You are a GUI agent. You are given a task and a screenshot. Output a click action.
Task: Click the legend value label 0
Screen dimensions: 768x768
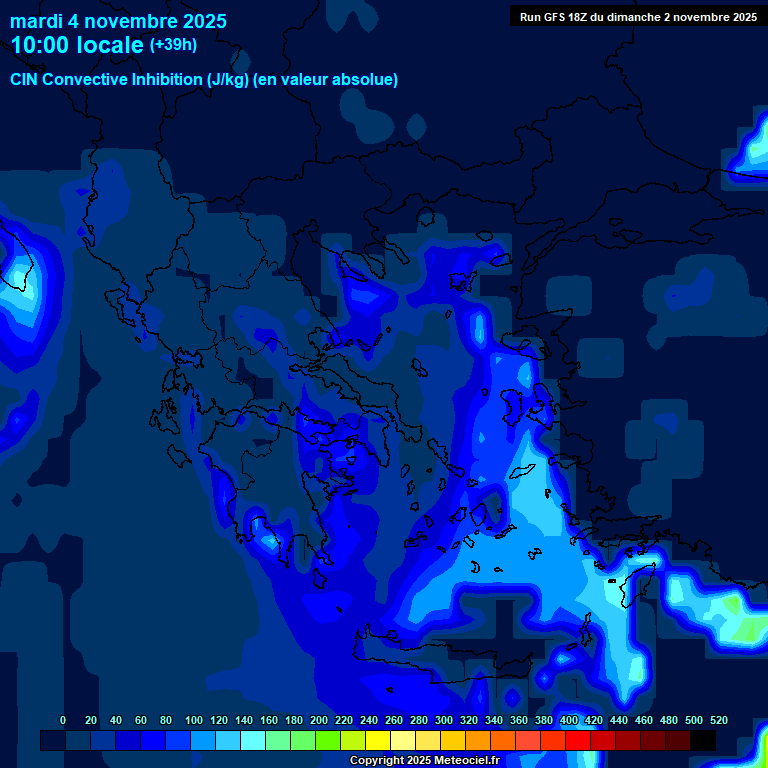[63, 720]
